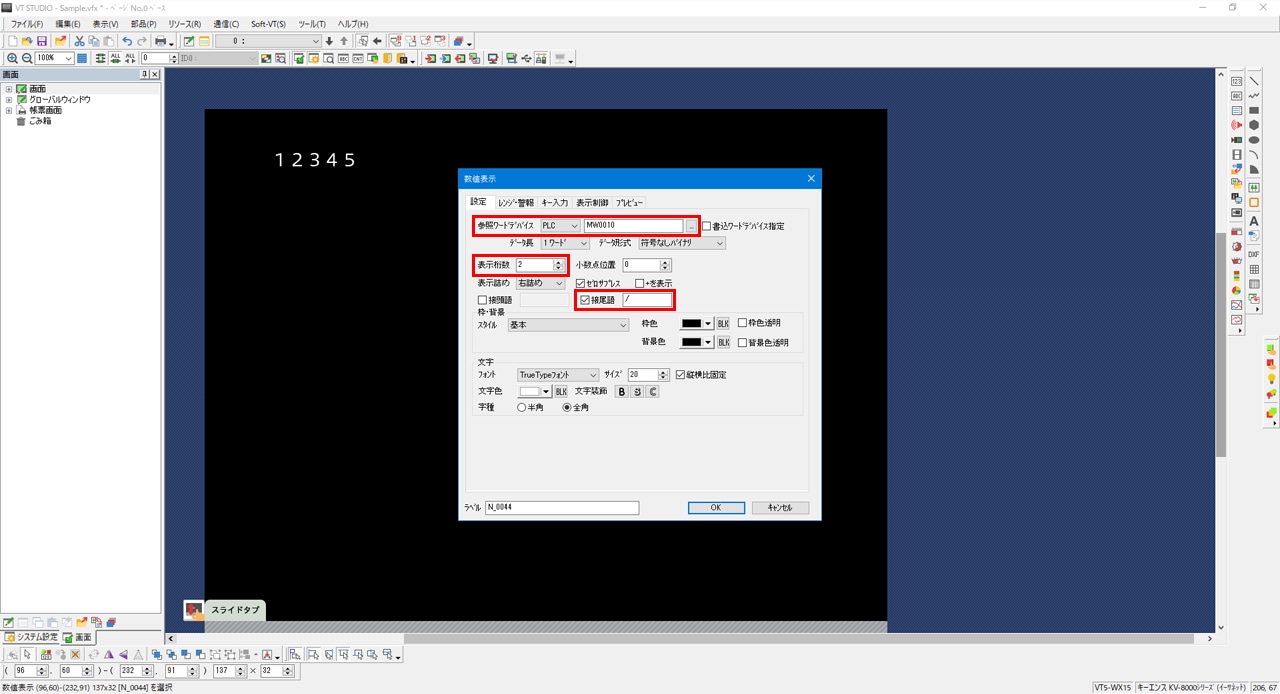
Task: Click the Save icon in the toolbar
Action: click(x=42, y=41)
